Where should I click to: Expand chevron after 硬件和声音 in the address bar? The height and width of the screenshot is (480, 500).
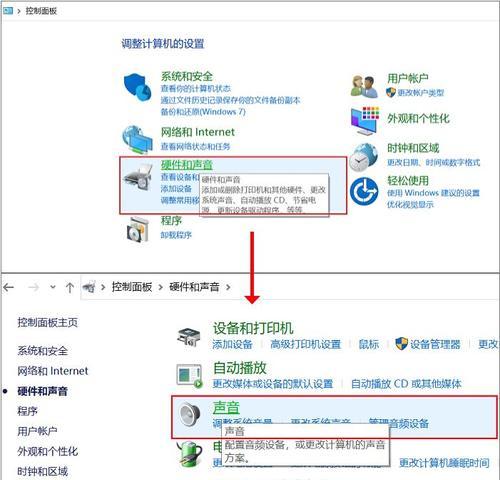coord(228,287)
